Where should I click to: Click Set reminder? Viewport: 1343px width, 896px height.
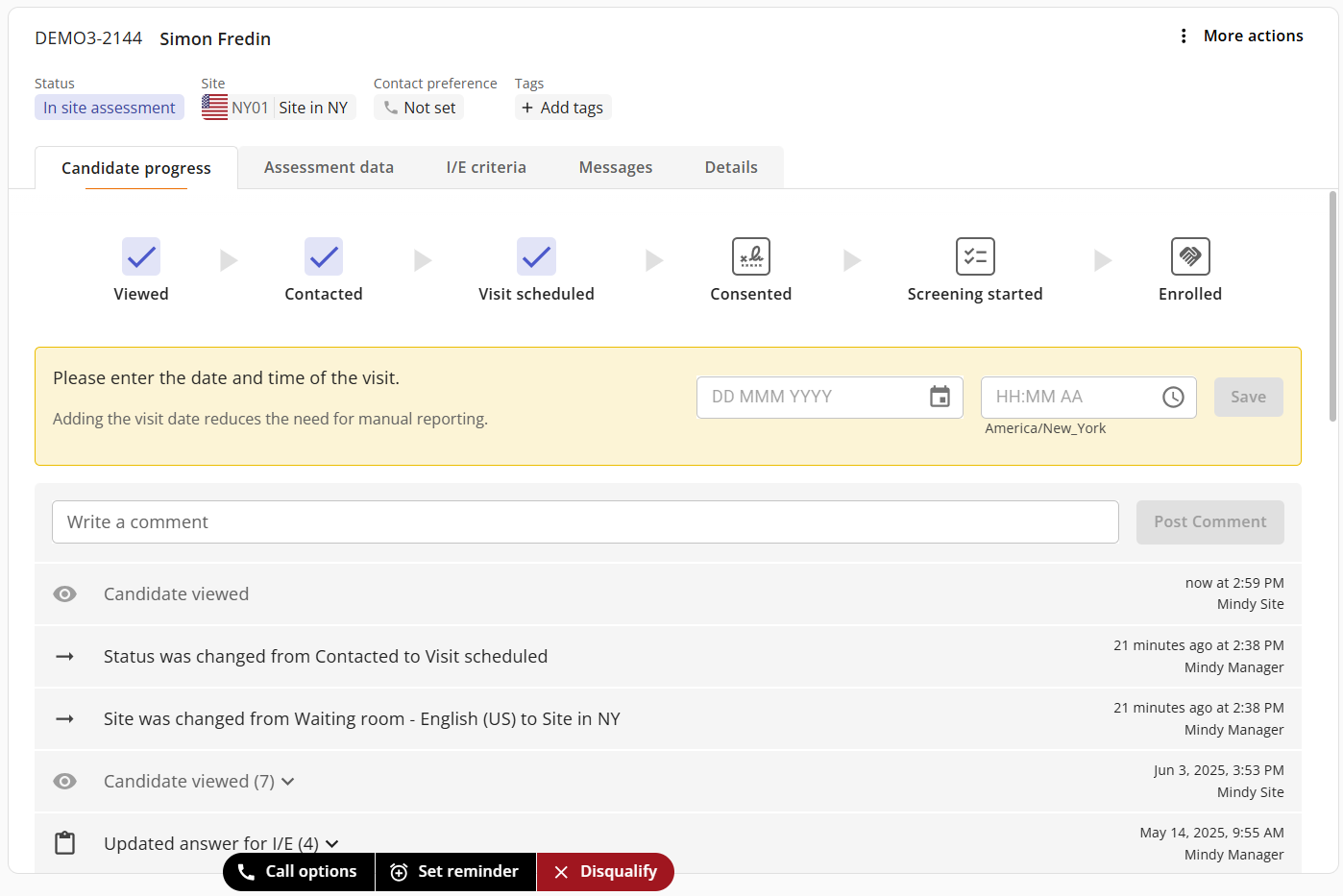coord(455,871)
